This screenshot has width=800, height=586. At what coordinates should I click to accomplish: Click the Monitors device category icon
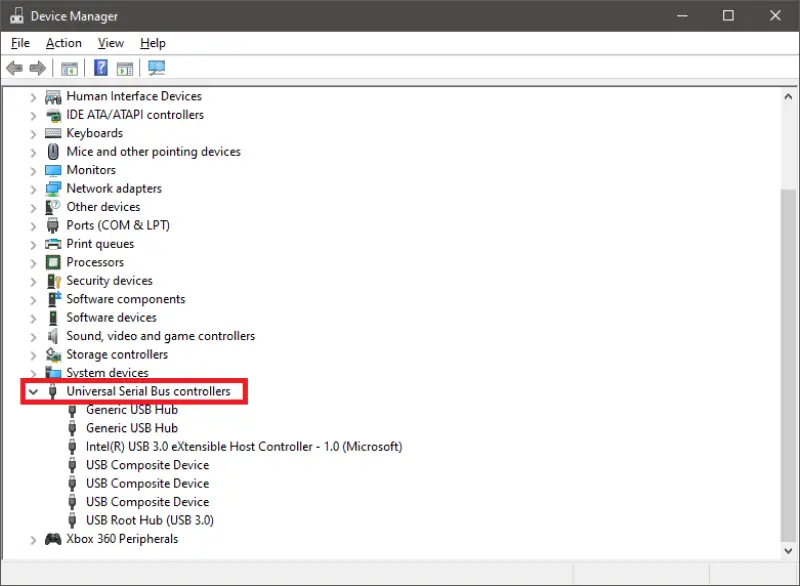[x=52, y=170]
